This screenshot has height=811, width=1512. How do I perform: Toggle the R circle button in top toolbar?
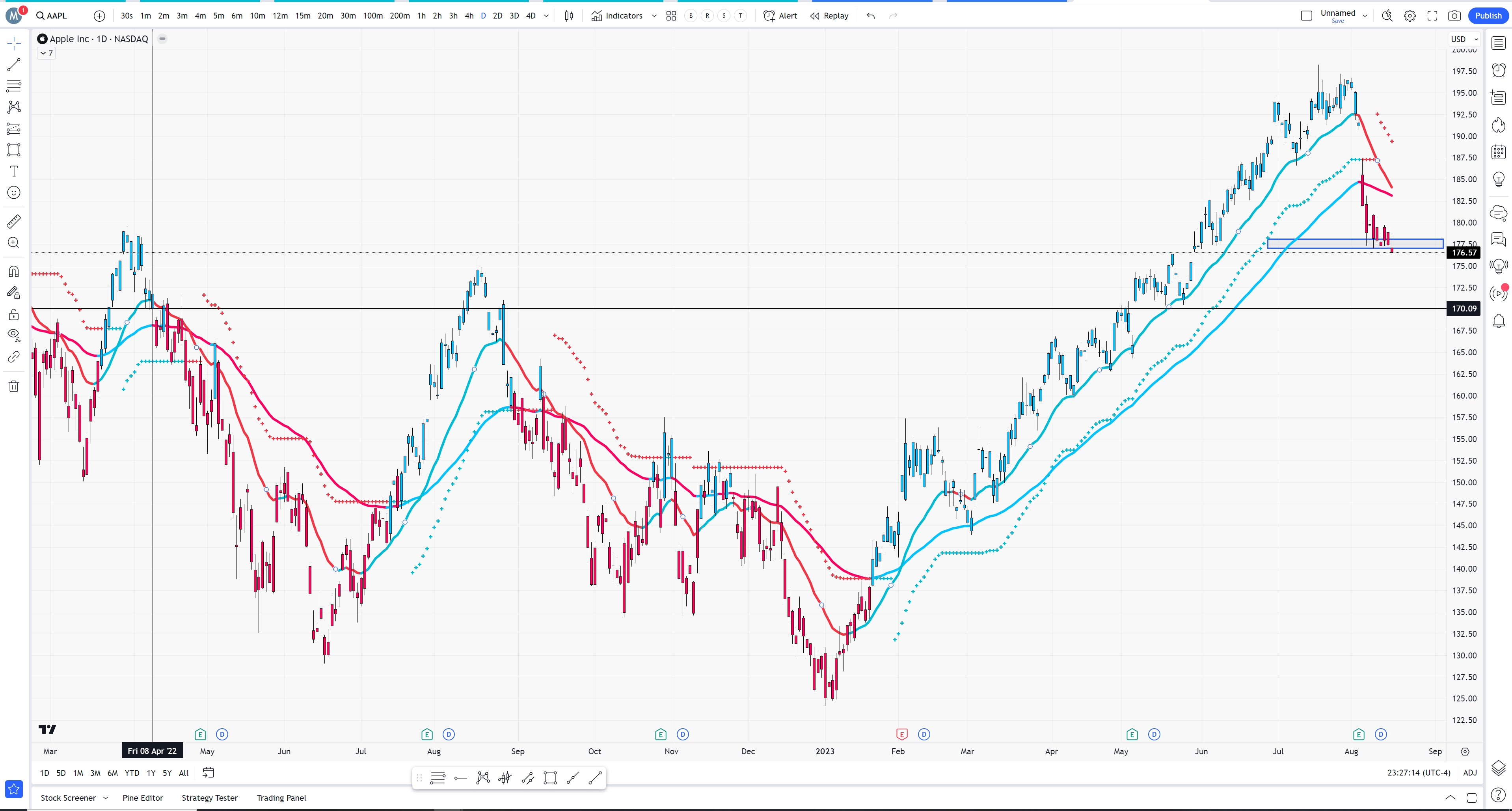[707, 16]
